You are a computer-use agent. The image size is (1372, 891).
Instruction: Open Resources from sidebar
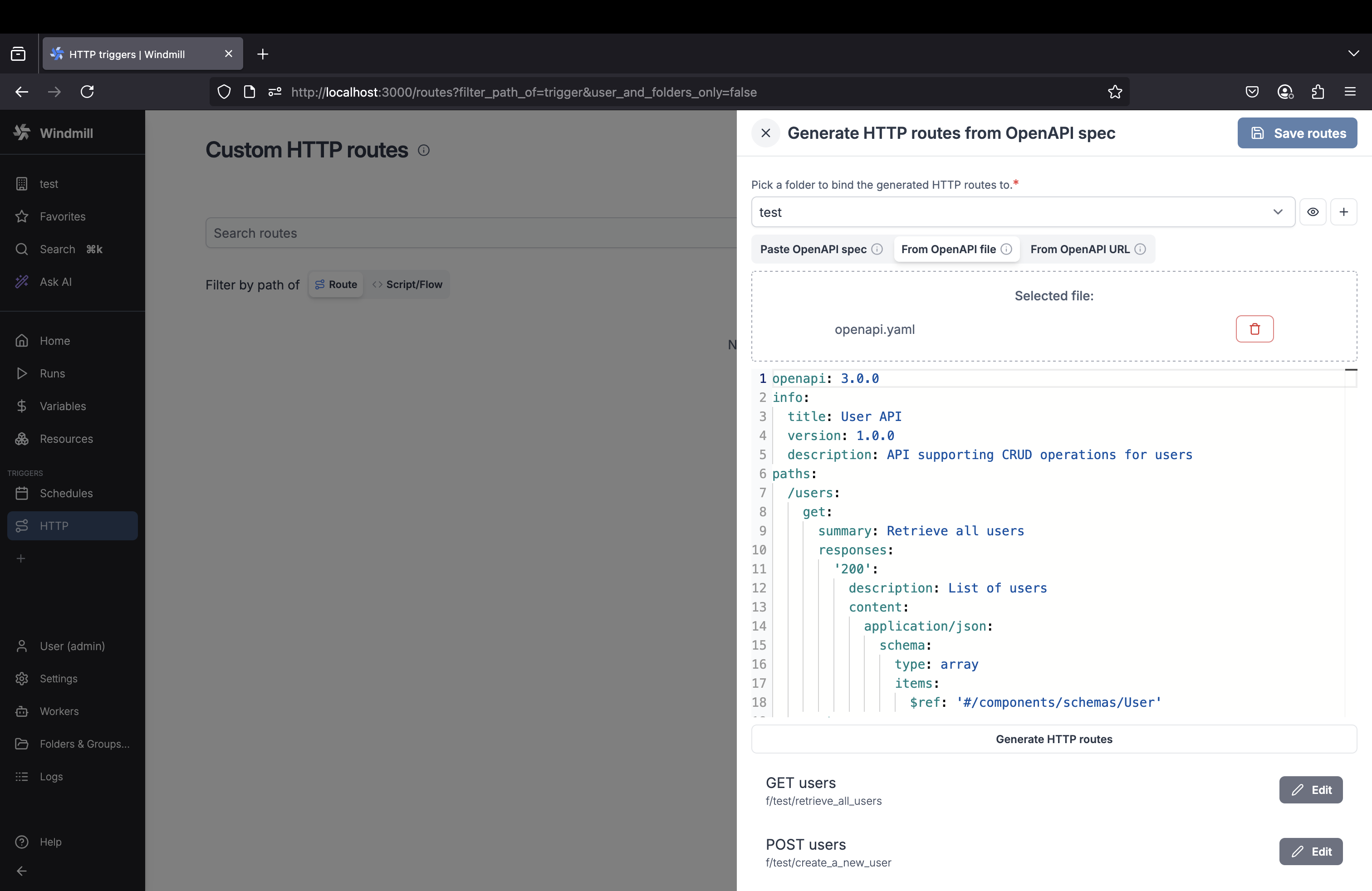[66, 439]
